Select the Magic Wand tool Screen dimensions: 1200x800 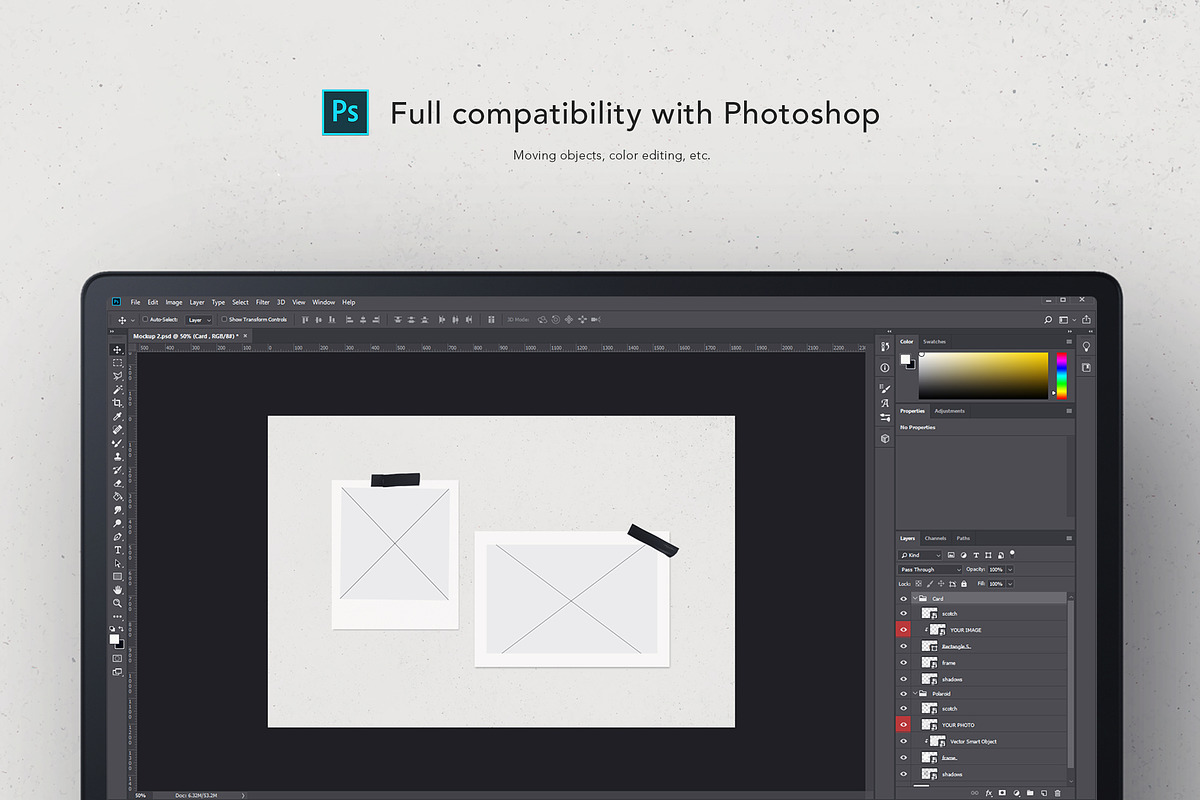tap(117, 389)
